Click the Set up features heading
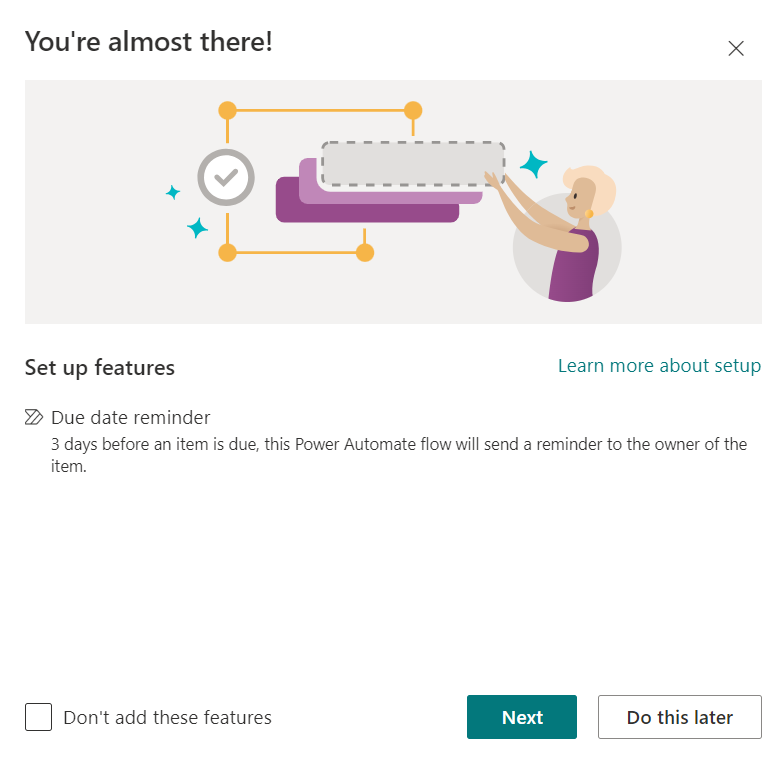The width and height of the screenshot is (783, 765). [100, 368]
